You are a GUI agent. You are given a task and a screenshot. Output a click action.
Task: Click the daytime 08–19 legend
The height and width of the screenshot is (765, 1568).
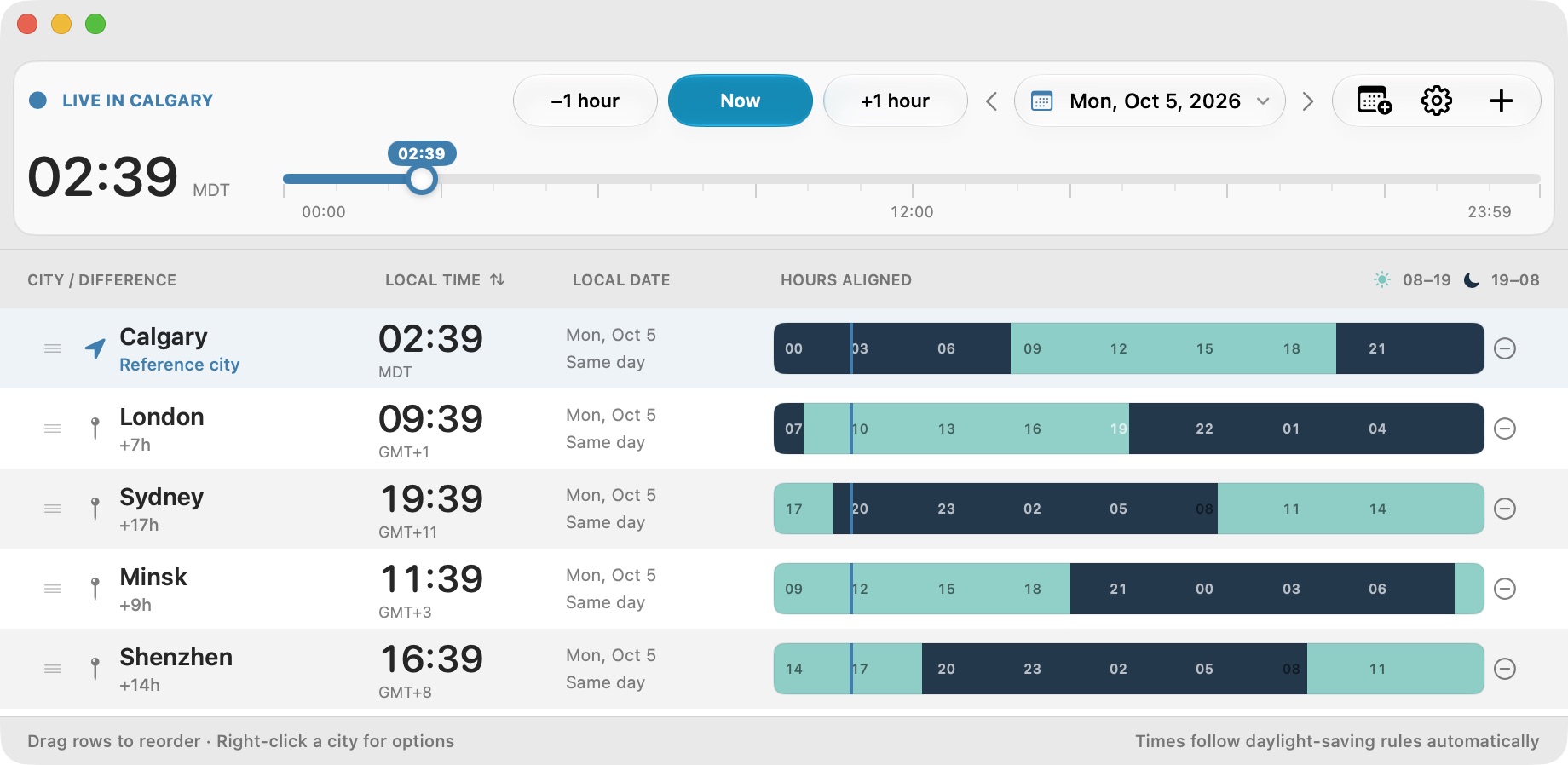coord(1412,279)
